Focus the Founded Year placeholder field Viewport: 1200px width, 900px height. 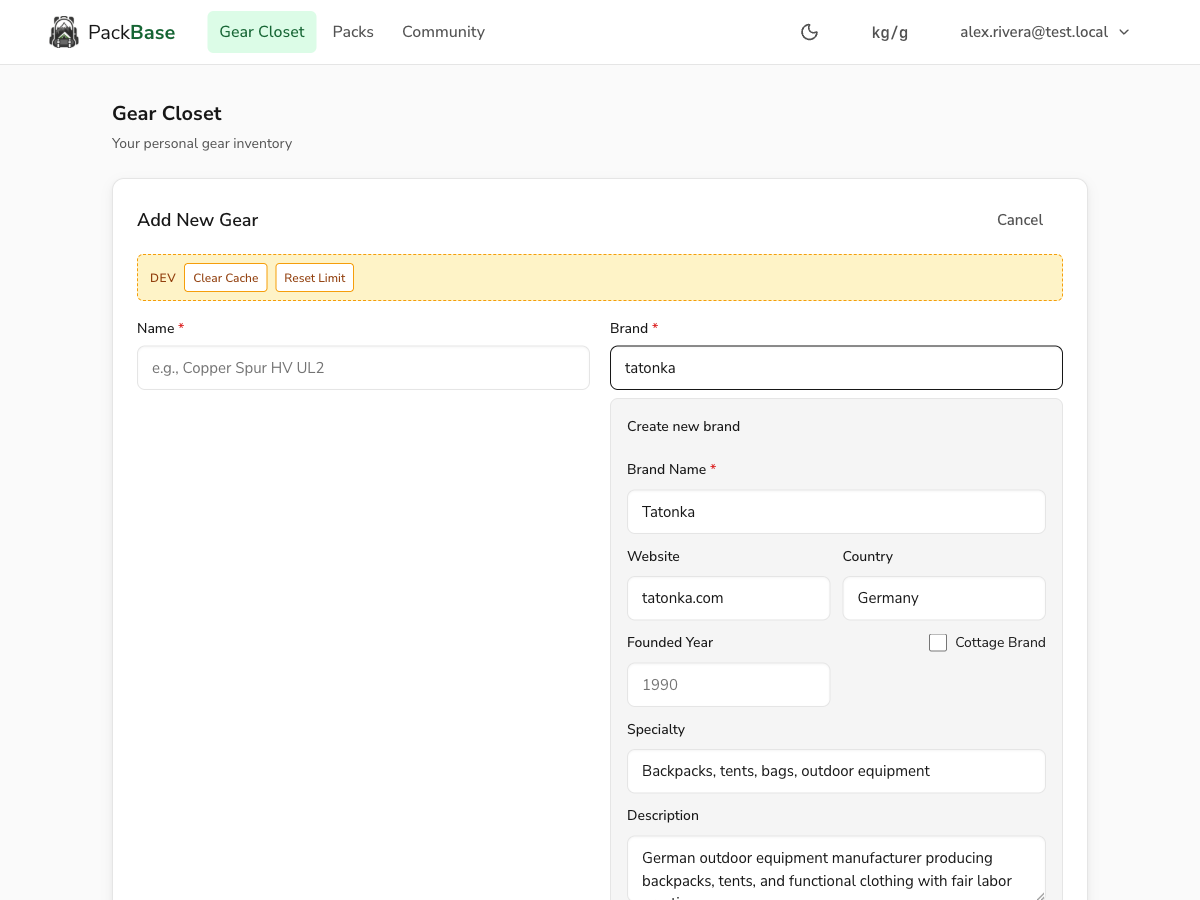(x=728, y=684)
